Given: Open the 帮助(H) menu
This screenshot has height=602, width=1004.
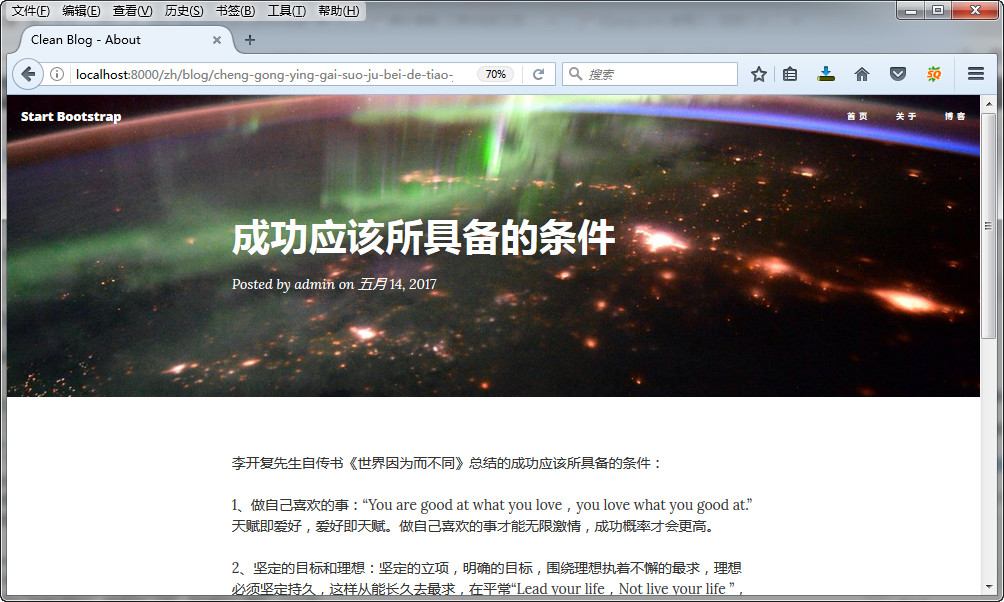Looking at the screenshot, I should [339, 11].
